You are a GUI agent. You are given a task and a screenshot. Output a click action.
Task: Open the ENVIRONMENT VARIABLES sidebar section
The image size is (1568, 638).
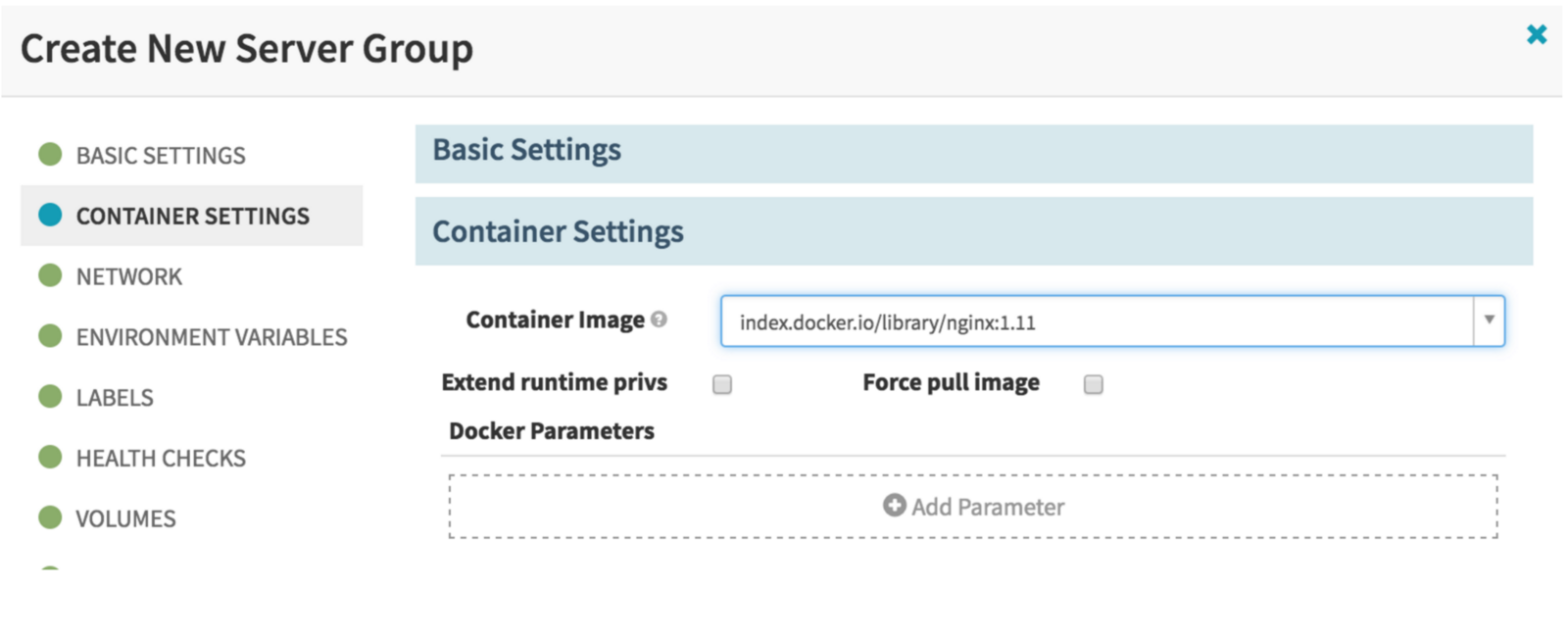pyautogui.click(x=212, y=337)
